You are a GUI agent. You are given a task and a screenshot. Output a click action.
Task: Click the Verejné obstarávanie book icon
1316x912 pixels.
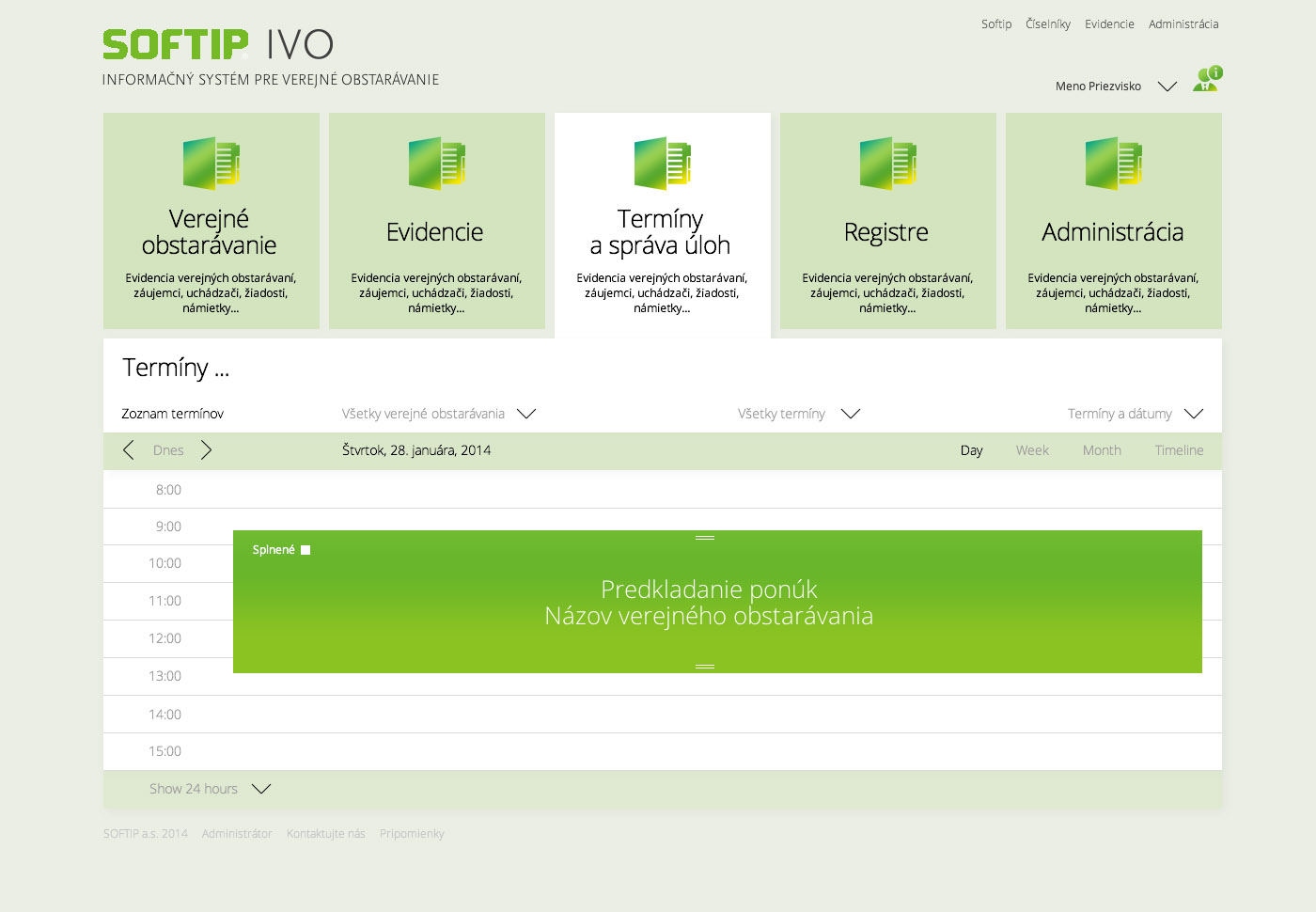[211, 164]
